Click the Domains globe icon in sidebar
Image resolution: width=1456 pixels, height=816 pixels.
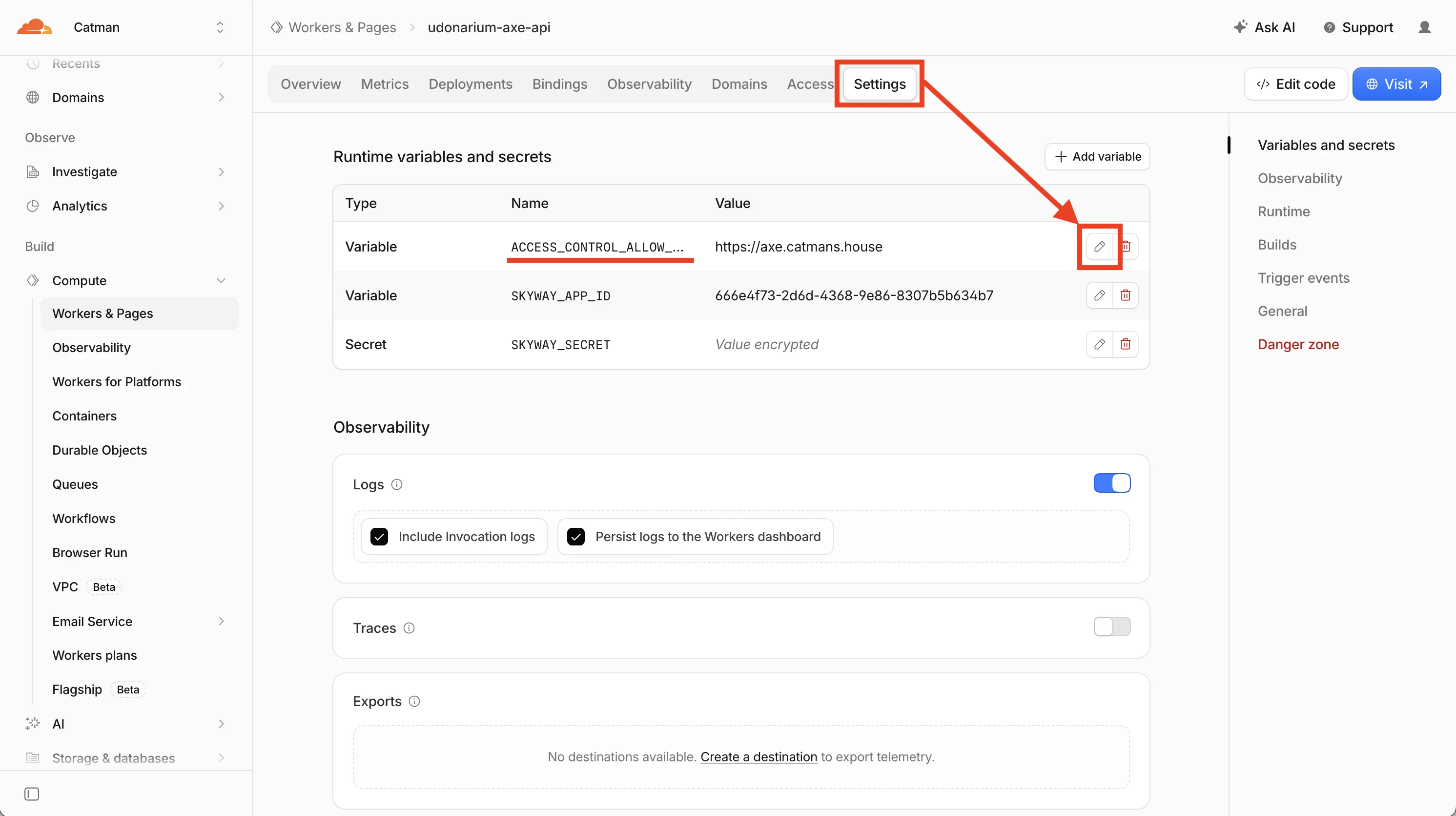click(33, 97)
